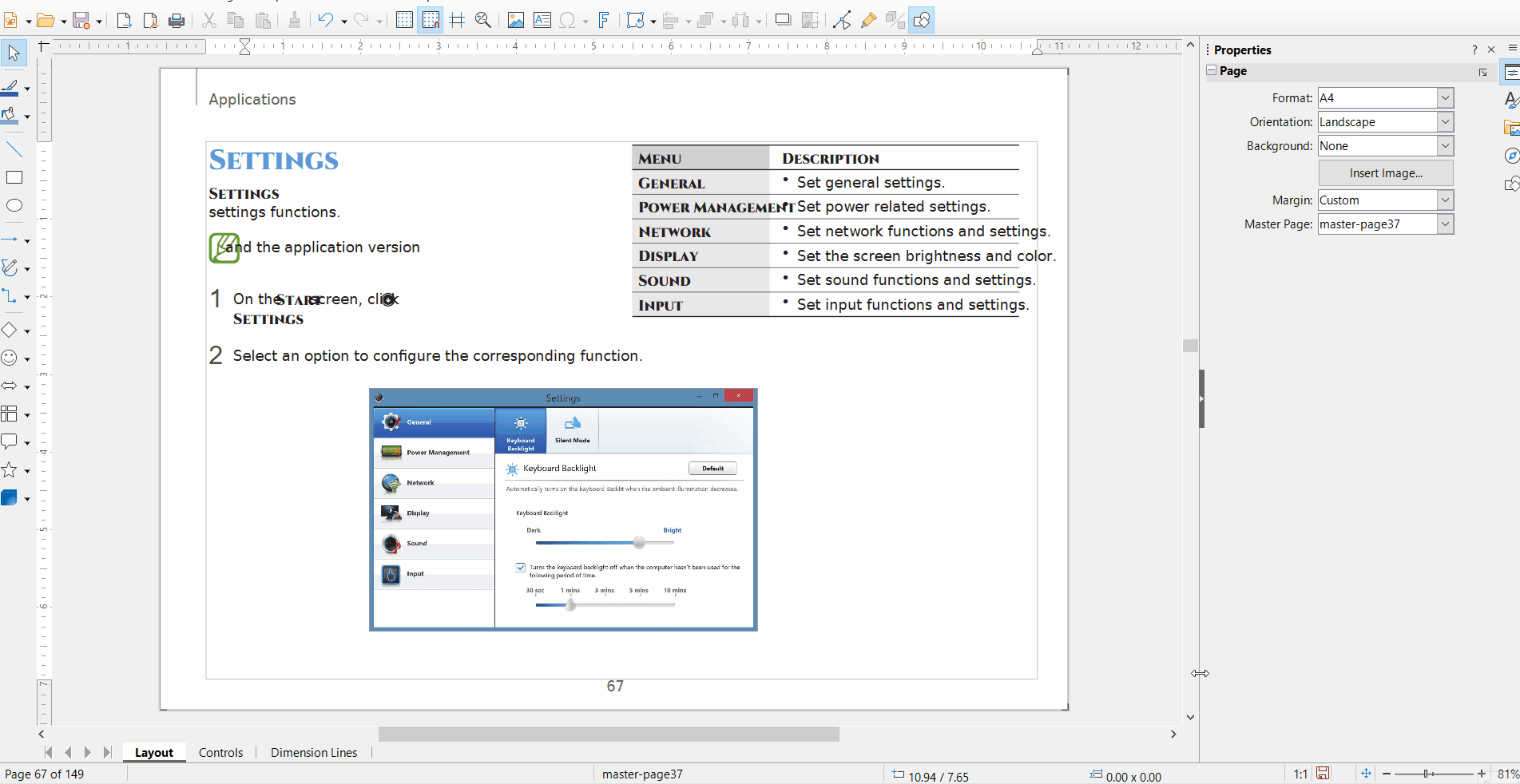Select Symbol Shapes smiley tool
The image size is (1520, 784).
pyautogui.click(x=10, y=358)
